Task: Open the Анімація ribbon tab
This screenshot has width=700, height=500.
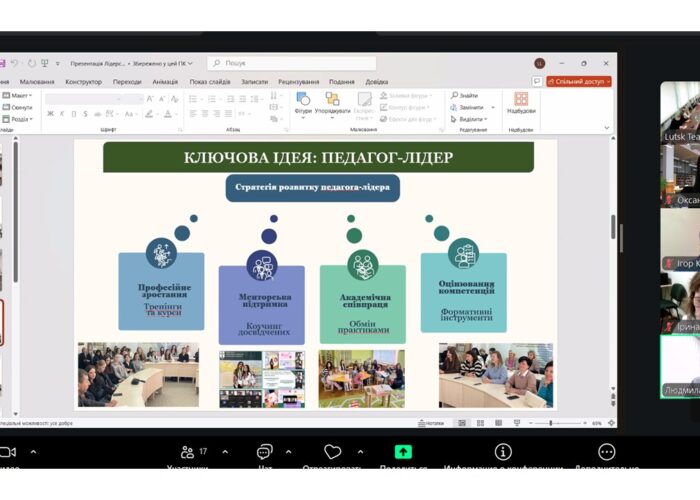Action: click(x=165, y=82)
